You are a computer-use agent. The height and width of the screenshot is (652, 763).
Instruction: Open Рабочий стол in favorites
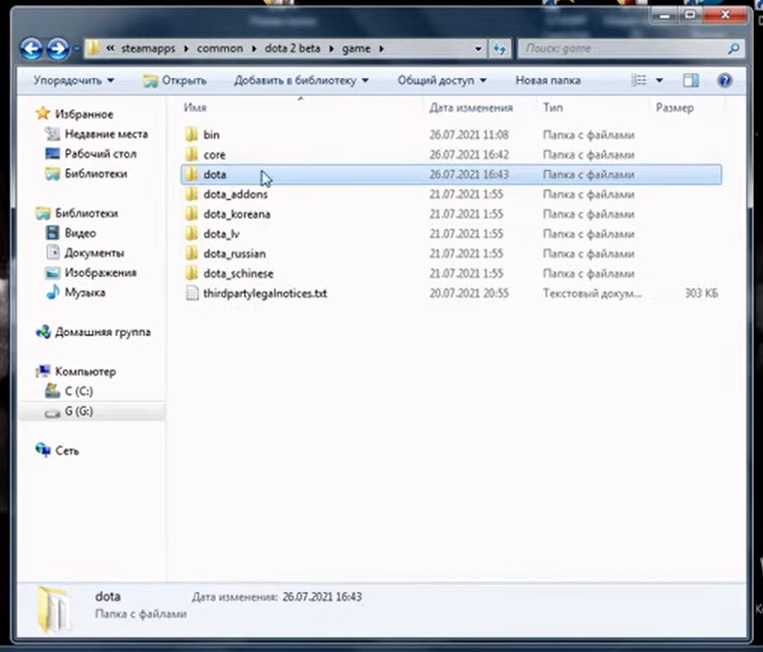[100, 154]
